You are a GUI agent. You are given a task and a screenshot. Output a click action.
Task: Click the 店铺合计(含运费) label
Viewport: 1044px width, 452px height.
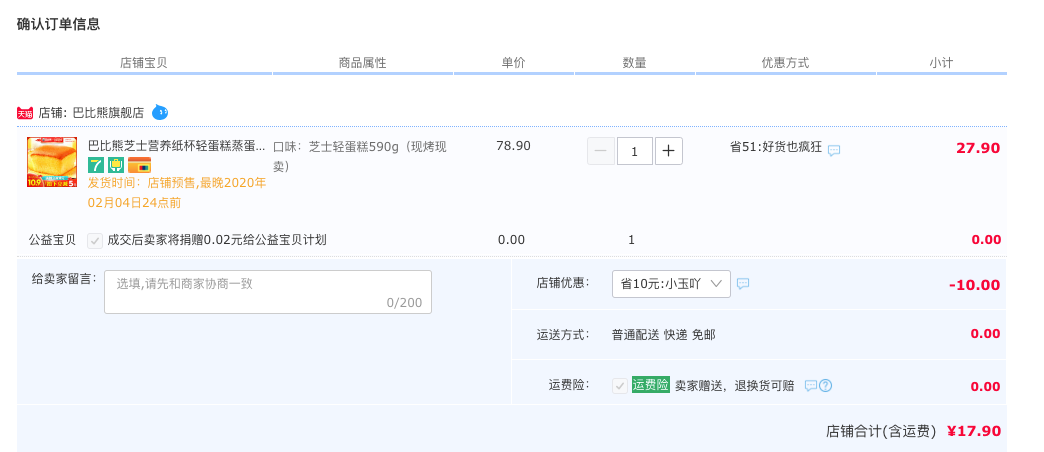coord(882,431)
